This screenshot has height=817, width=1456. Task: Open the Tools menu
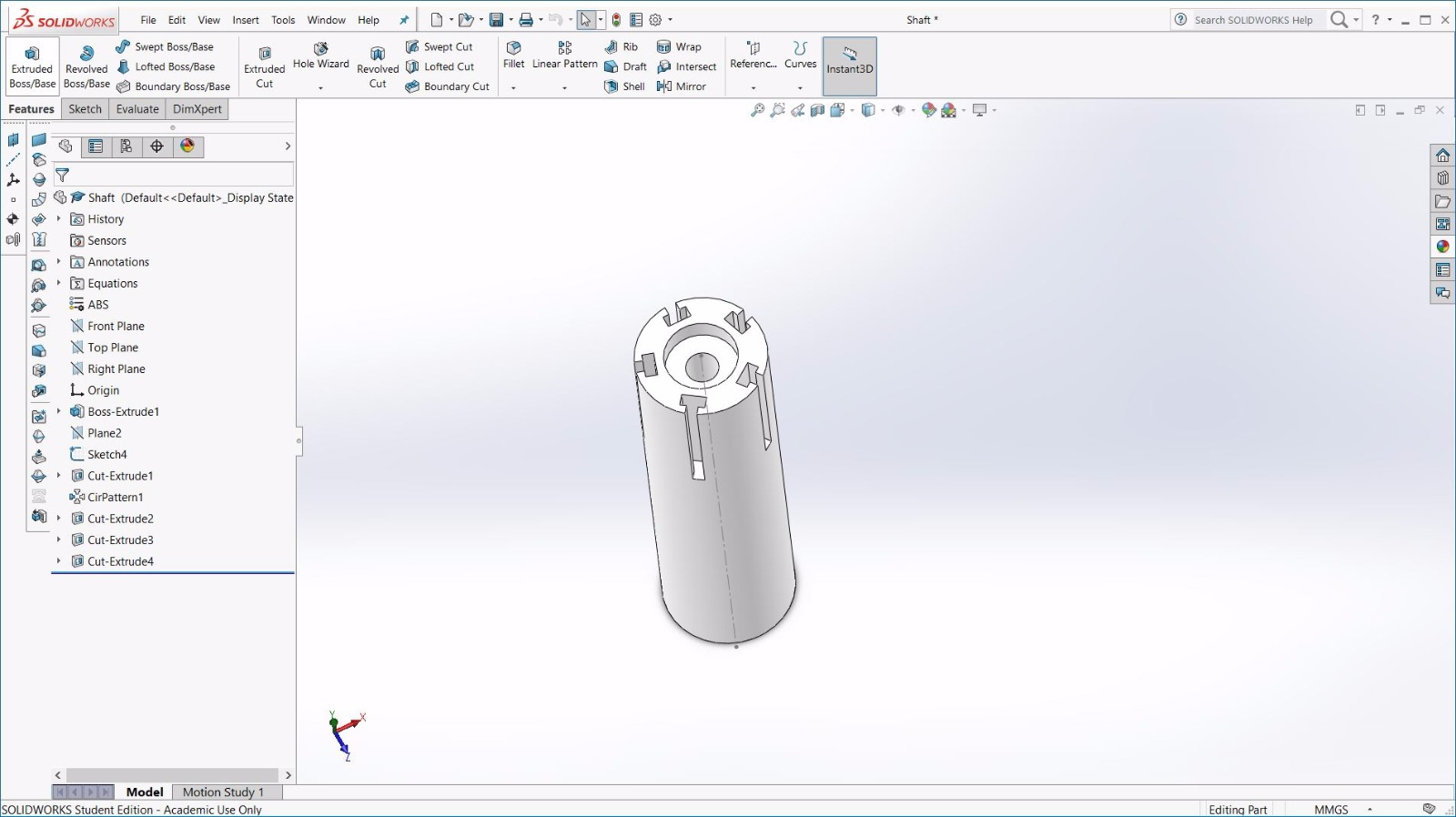click(283, 20)
